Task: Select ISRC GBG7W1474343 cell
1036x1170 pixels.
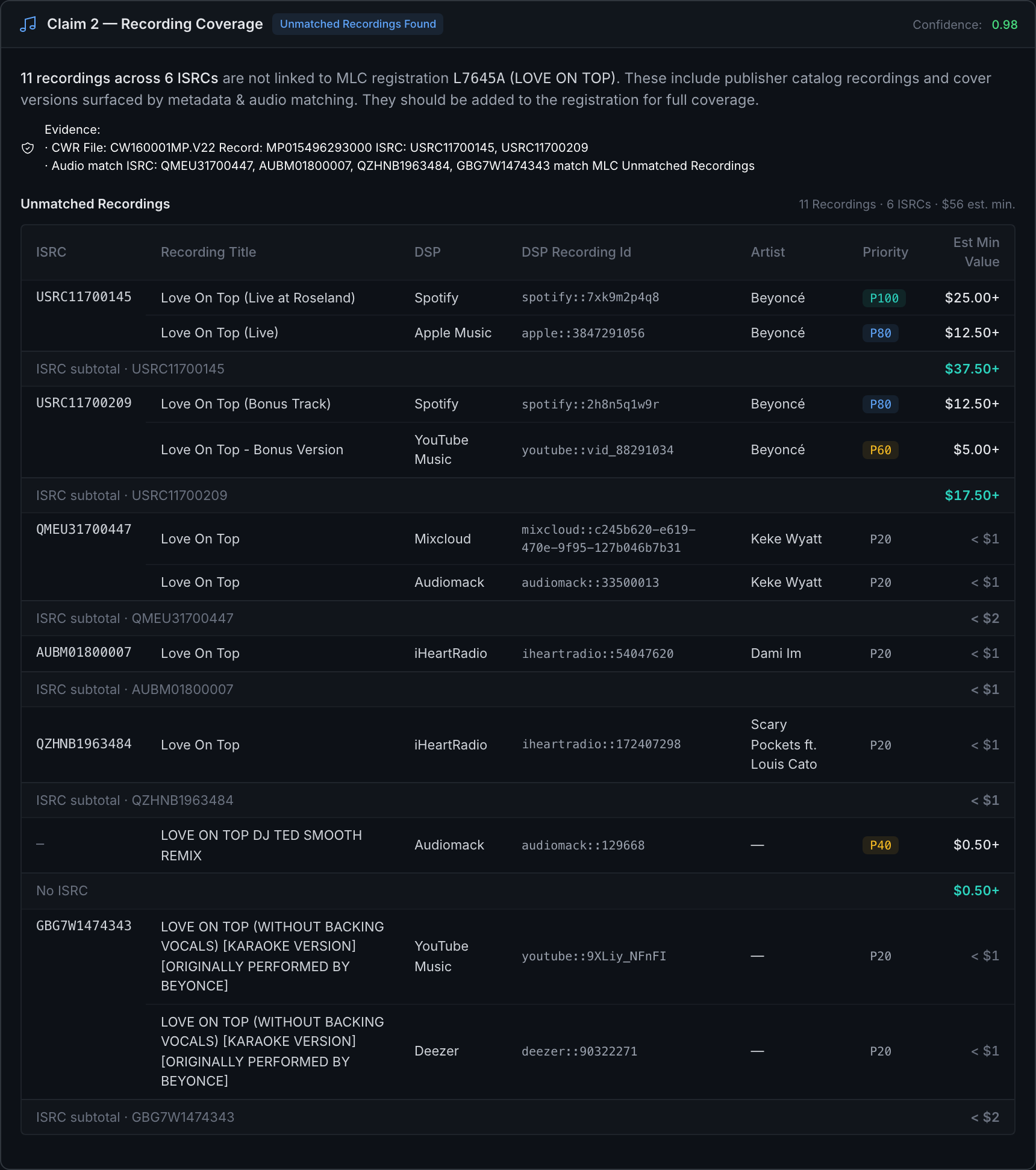Action: (x=84, y=926)
